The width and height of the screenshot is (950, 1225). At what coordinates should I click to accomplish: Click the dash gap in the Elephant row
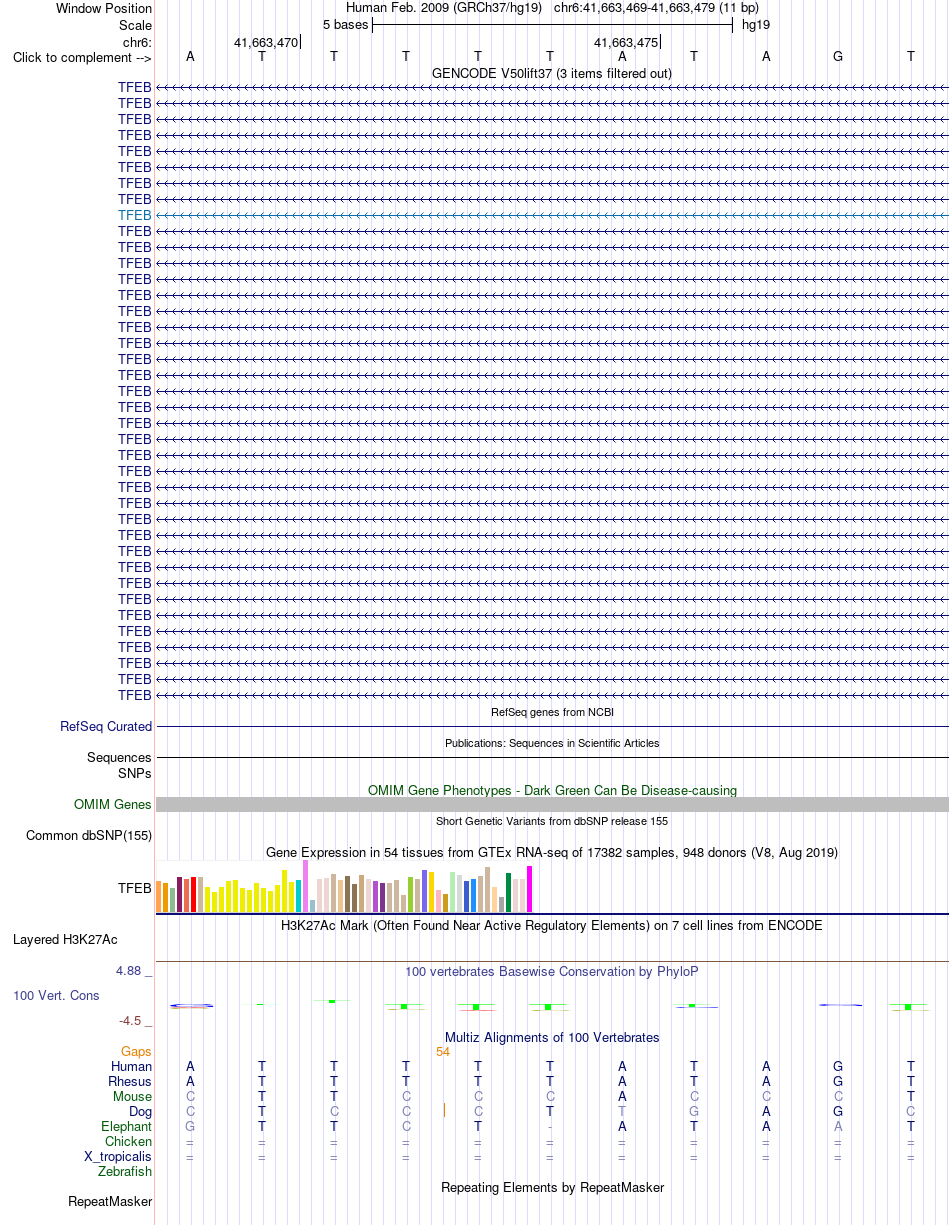tap(550, 1127)
